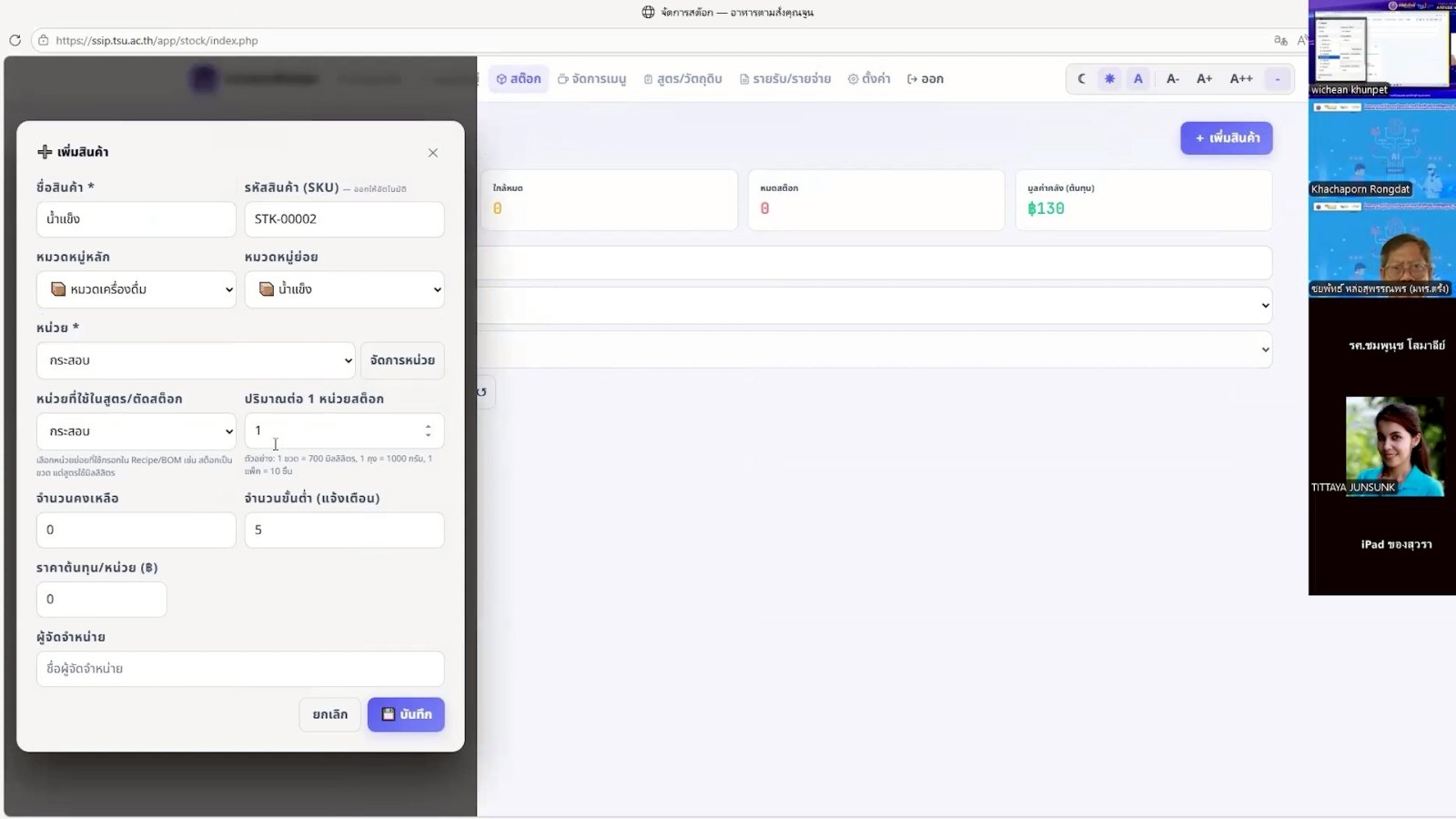Click the browser reload icon
1456x819 pixels.
pos(15,40)
